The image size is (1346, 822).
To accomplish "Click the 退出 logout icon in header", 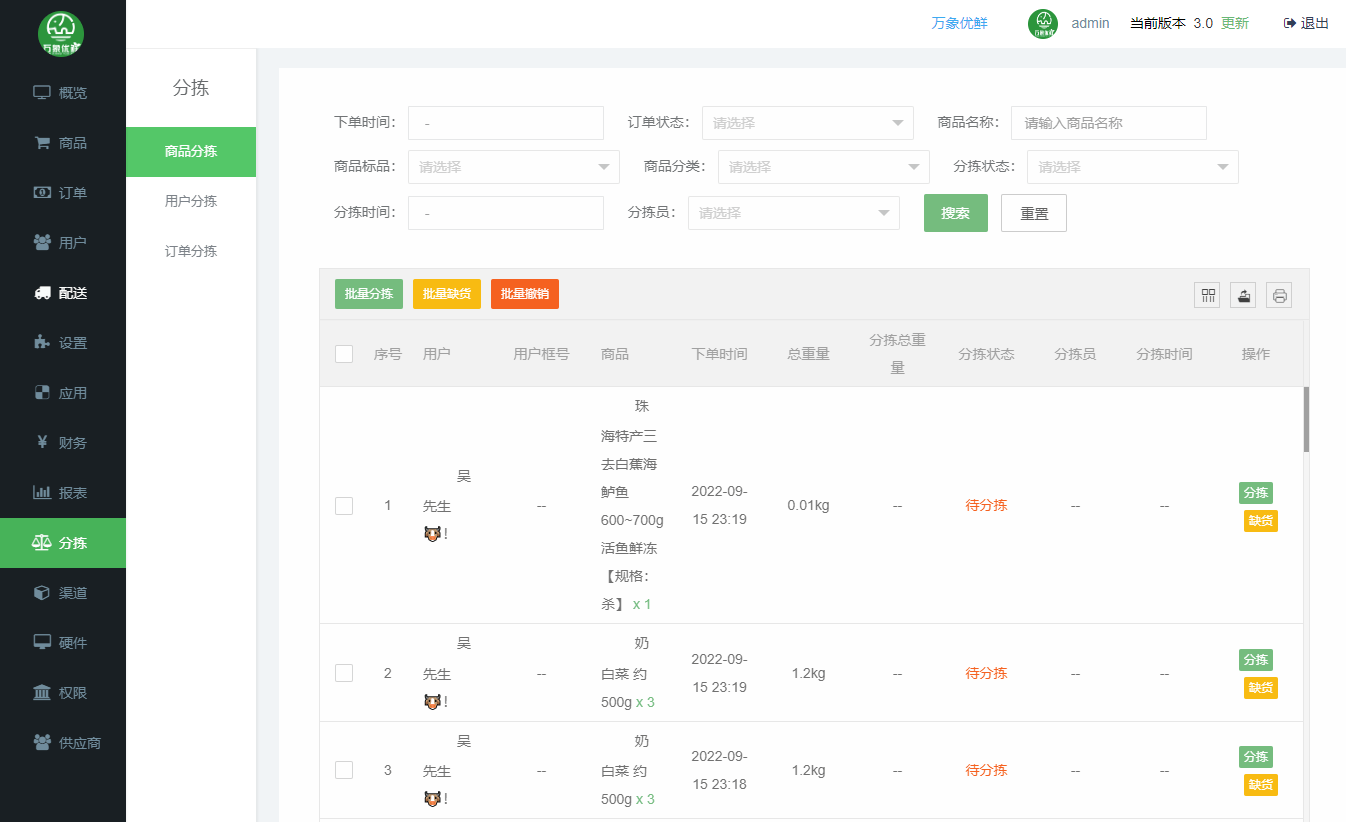I will pyautogui.click(x=1290, y=23).
